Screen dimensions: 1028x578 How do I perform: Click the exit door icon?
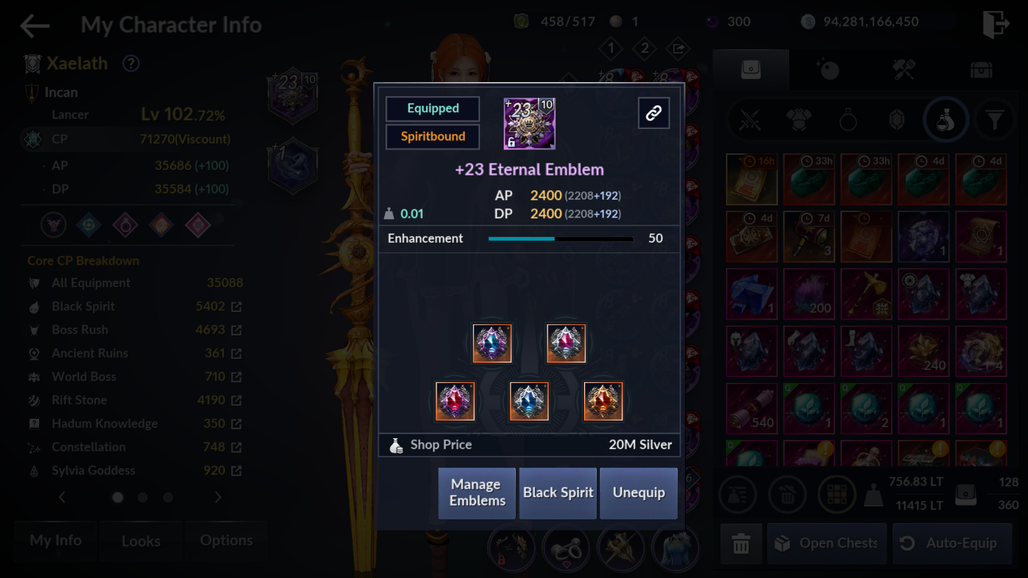tap(996, 24)
